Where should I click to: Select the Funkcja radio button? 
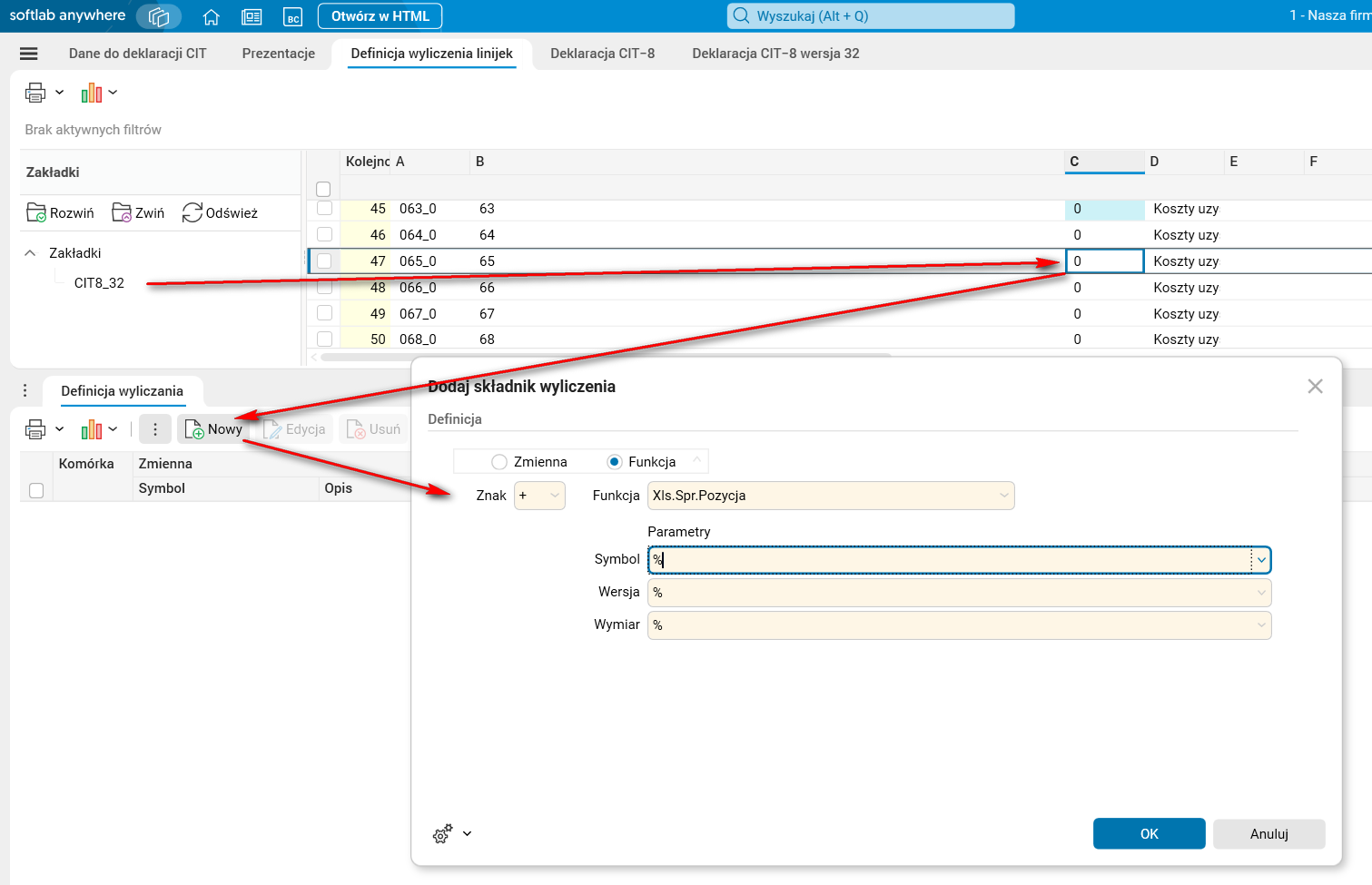(615, 462)
